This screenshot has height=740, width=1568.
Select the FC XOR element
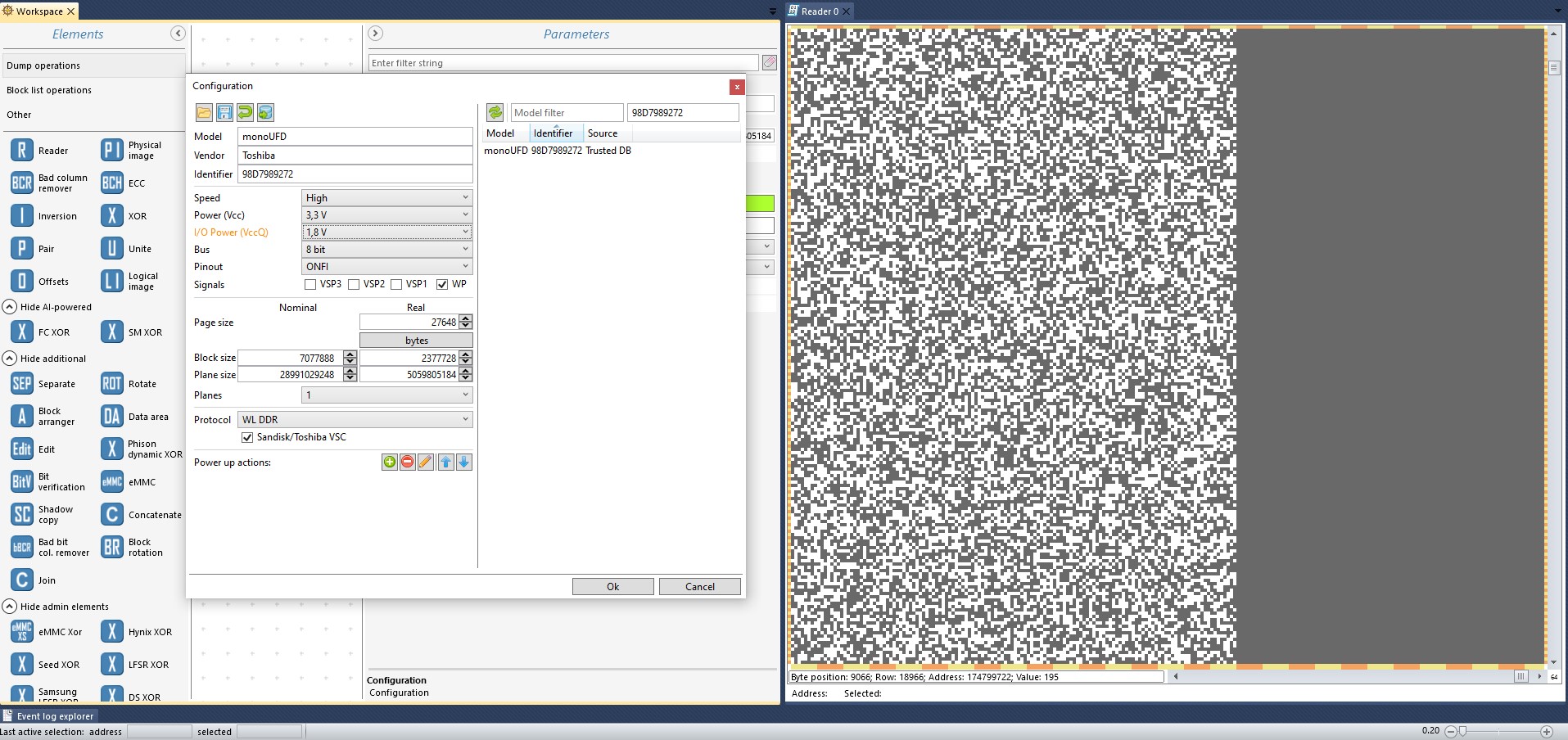[41, 332]
